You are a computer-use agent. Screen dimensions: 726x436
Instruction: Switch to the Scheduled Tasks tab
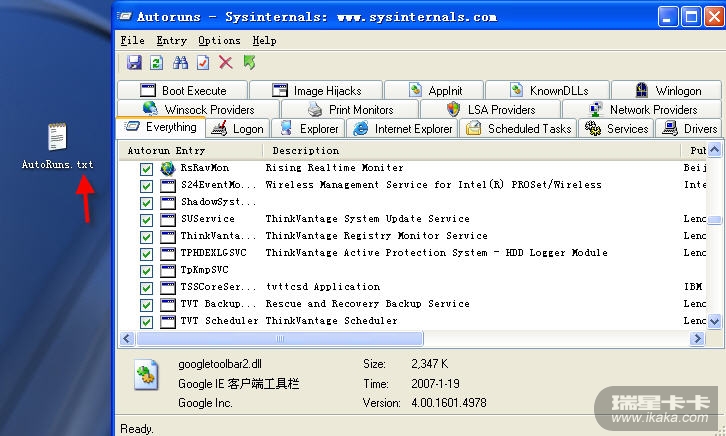tap(518, 129)
